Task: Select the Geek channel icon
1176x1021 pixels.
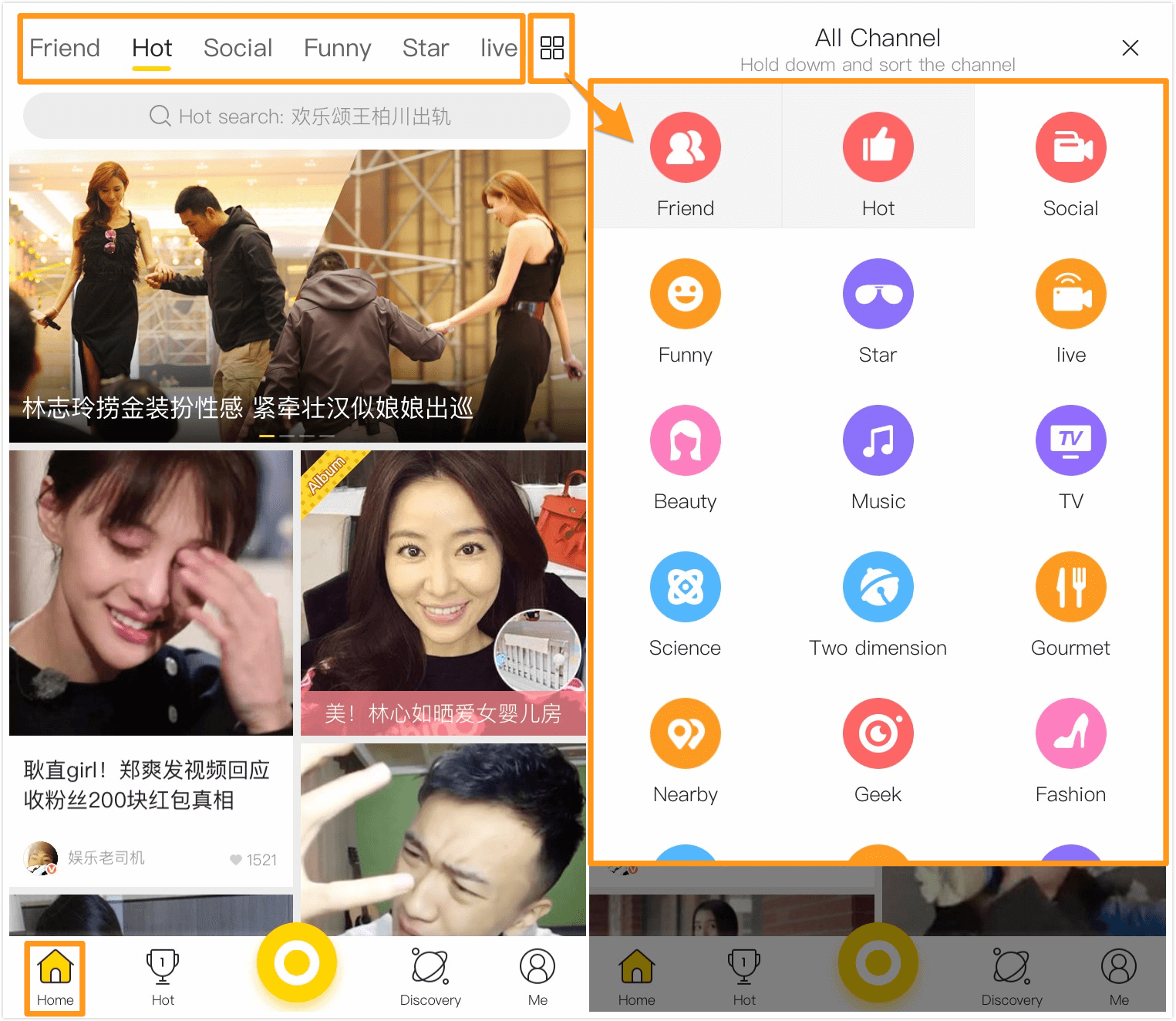Action: click(x=878, y=733)
